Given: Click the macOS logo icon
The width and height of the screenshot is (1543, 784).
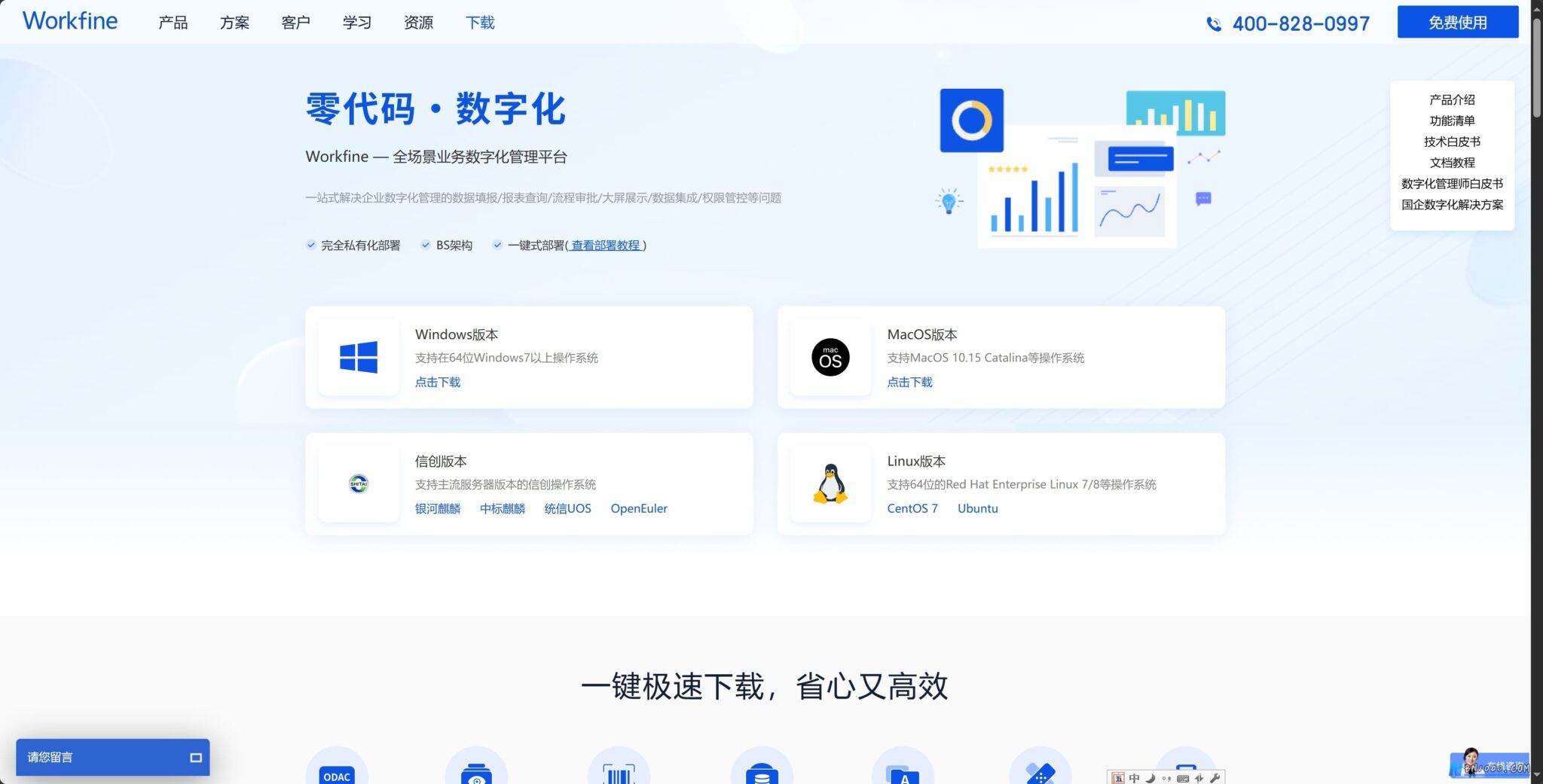Looking at the screenshot, I should click(x=830, y=357).
